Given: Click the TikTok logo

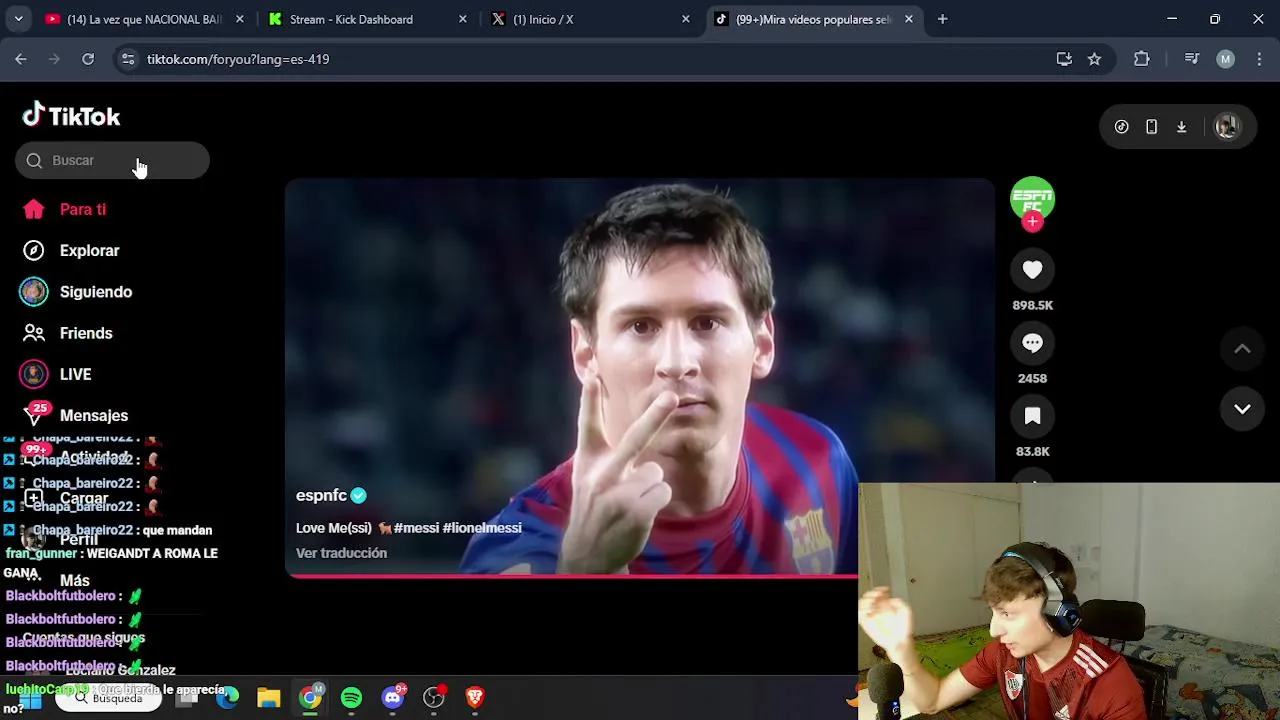Looking at the screenshot, I should click(x=71, y=116).
